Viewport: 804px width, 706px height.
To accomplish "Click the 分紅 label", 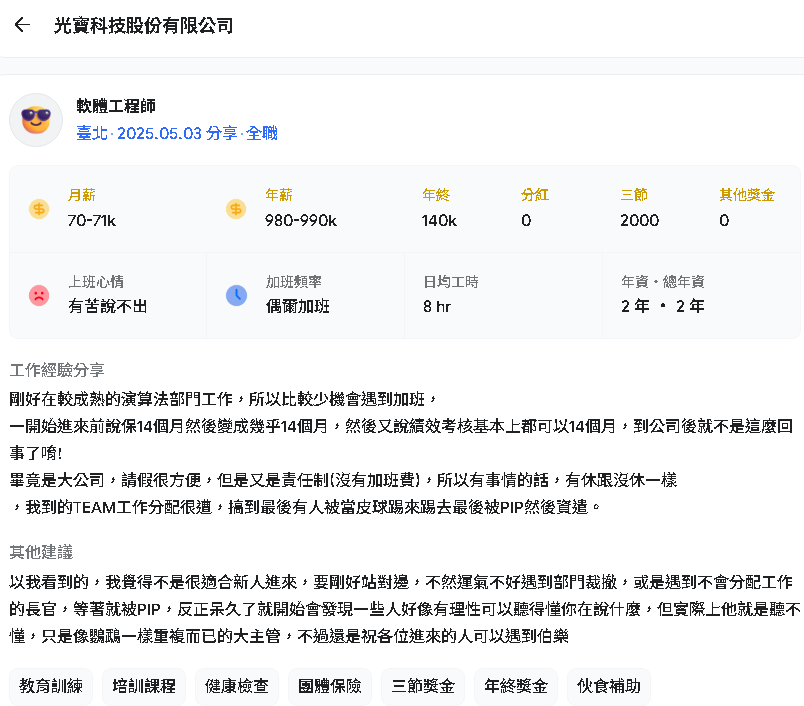I will coord(535,195).
